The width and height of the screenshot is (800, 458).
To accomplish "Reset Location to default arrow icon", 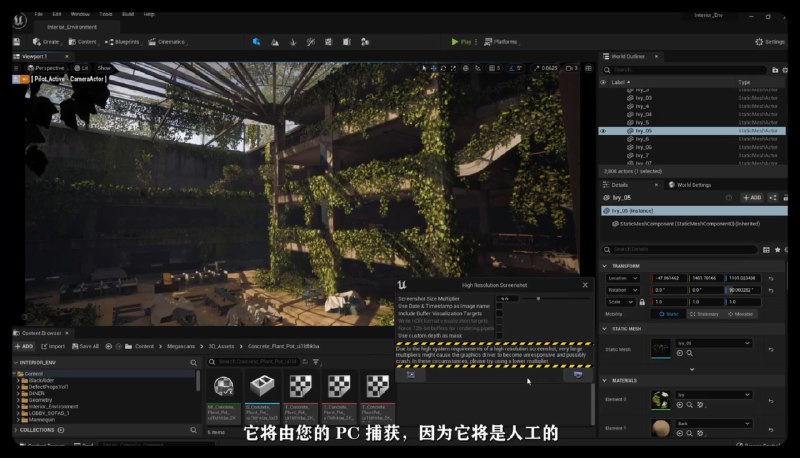I will click(771, 277).
